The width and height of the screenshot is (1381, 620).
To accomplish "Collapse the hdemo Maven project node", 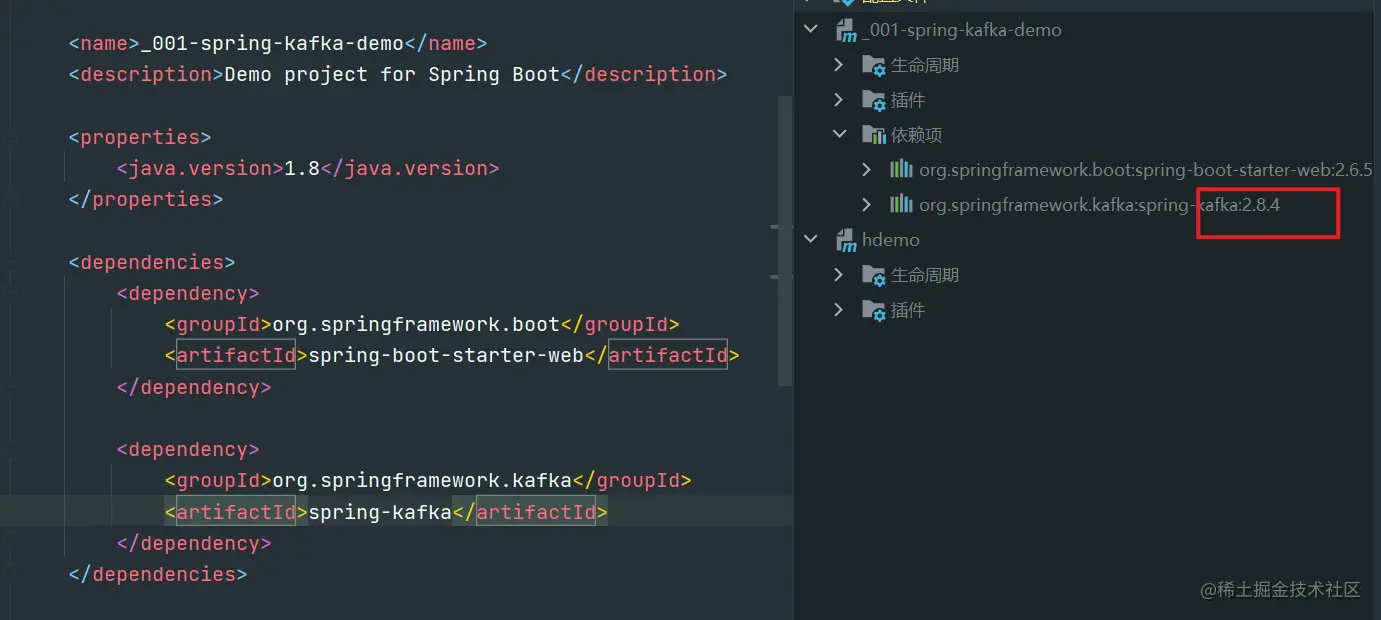I will coord(812,240).
